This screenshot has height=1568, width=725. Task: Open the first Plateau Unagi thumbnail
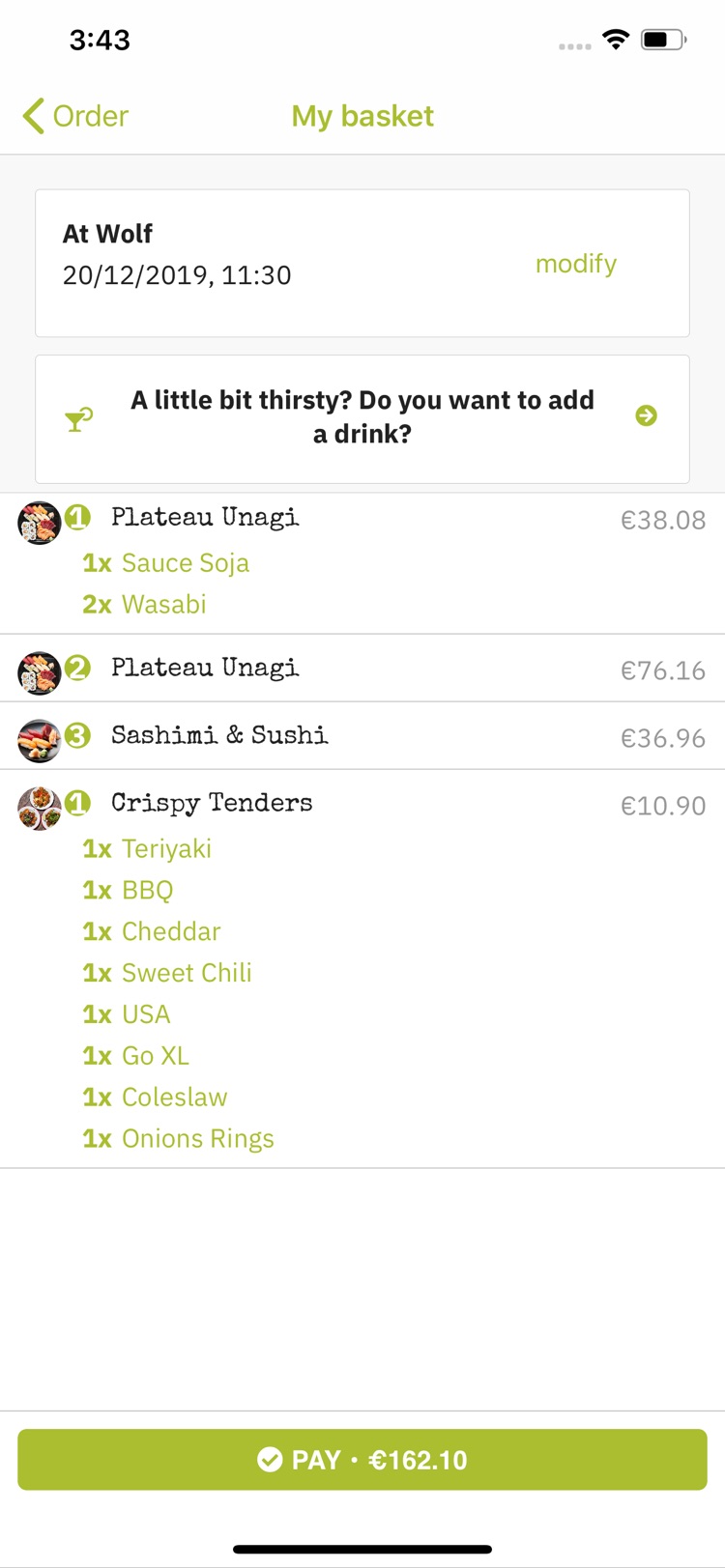[x=40, y=524]
